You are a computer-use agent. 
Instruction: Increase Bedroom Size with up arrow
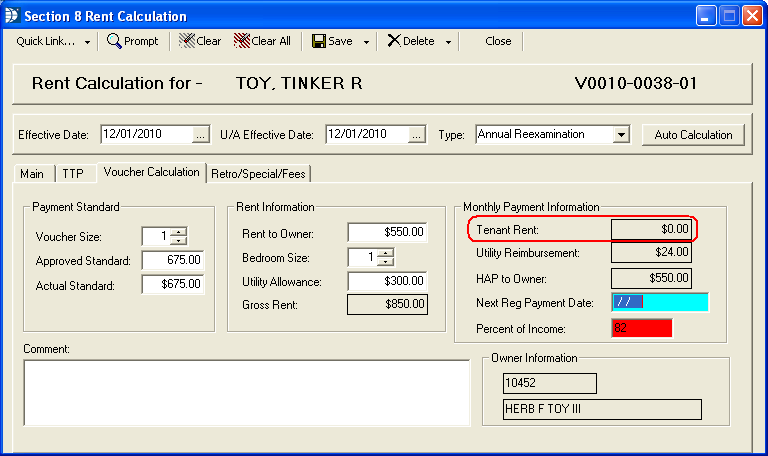(x=386, y=253)
